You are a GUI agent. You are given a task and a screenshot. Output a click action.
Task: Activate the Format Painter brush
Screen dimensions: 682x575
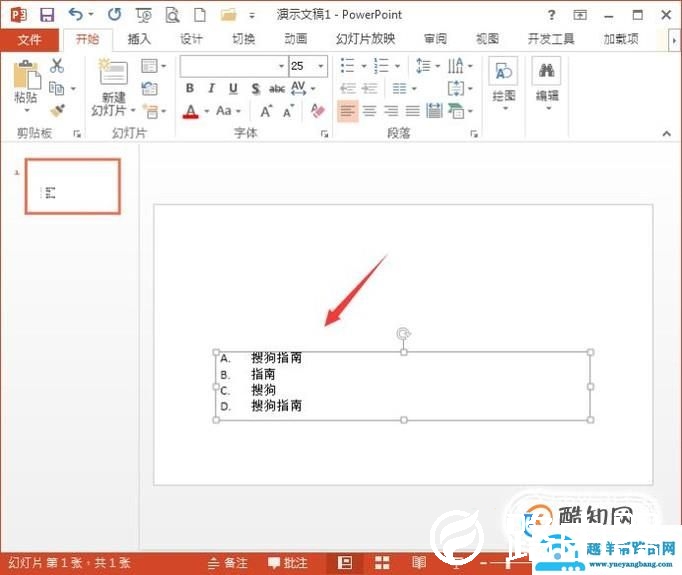[x=57, y=111]
